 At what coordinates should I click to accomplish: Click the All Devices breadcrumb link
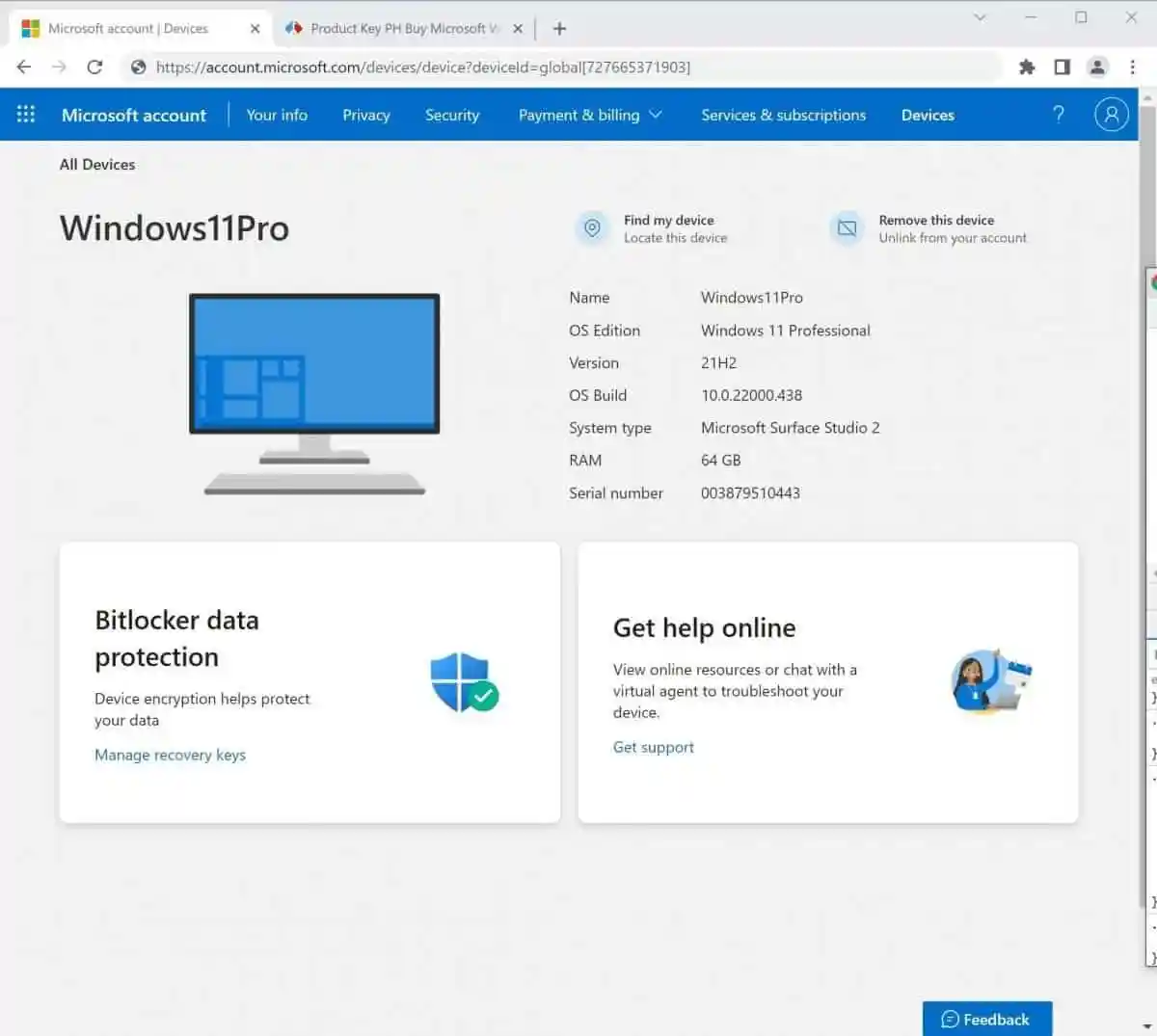pyautogui.click(x=97, y=165)
